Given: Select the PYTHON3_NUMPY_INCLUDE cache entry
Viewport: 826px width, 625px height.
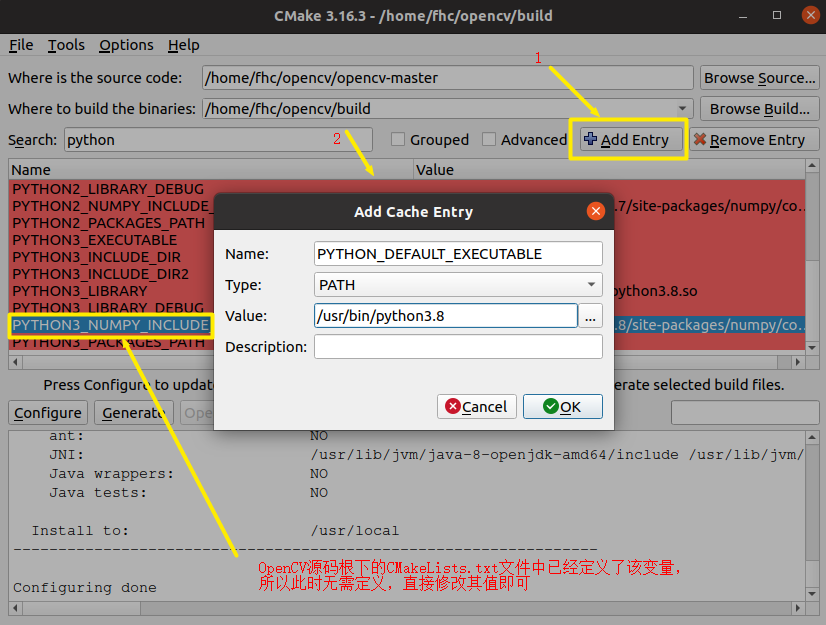Looking at the screenshot, I should [110, 325].
